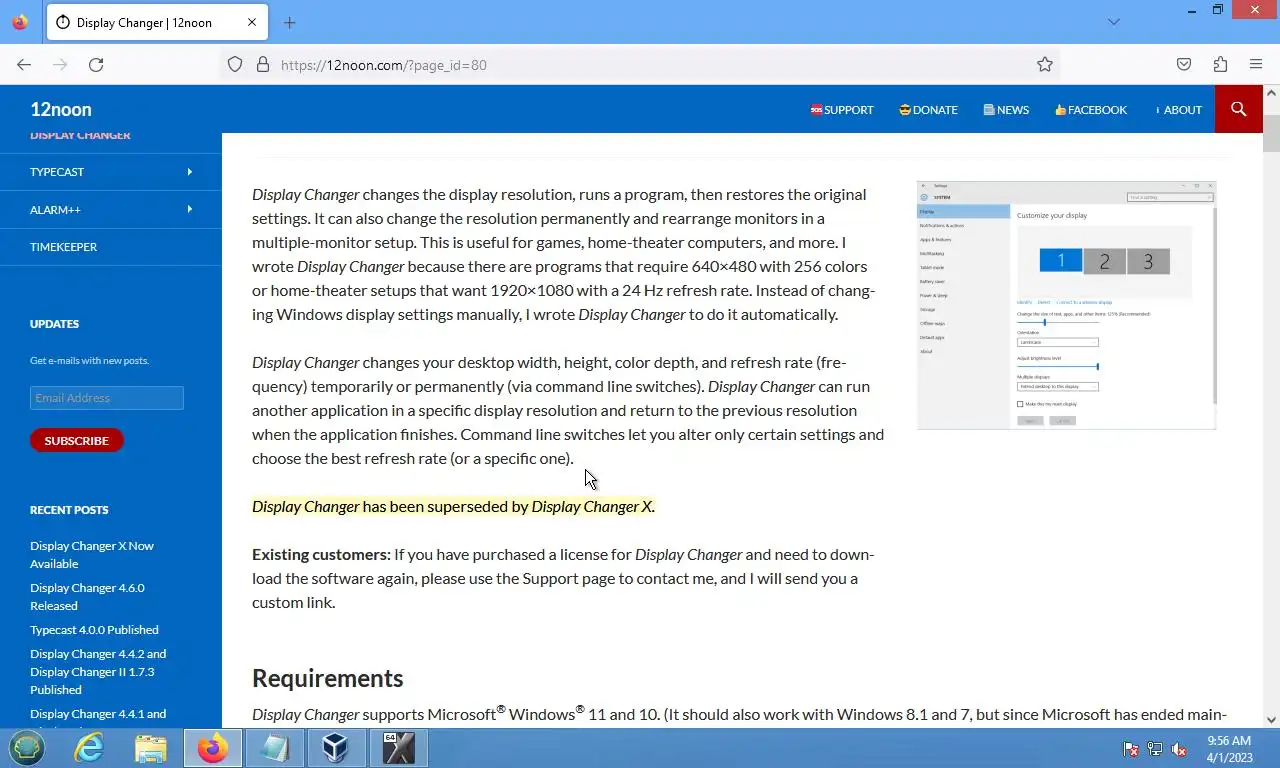This screenshot has width=1280, height=768.
Task: Open post Typecast 4.0.0 Published
Action: [94, 630]
